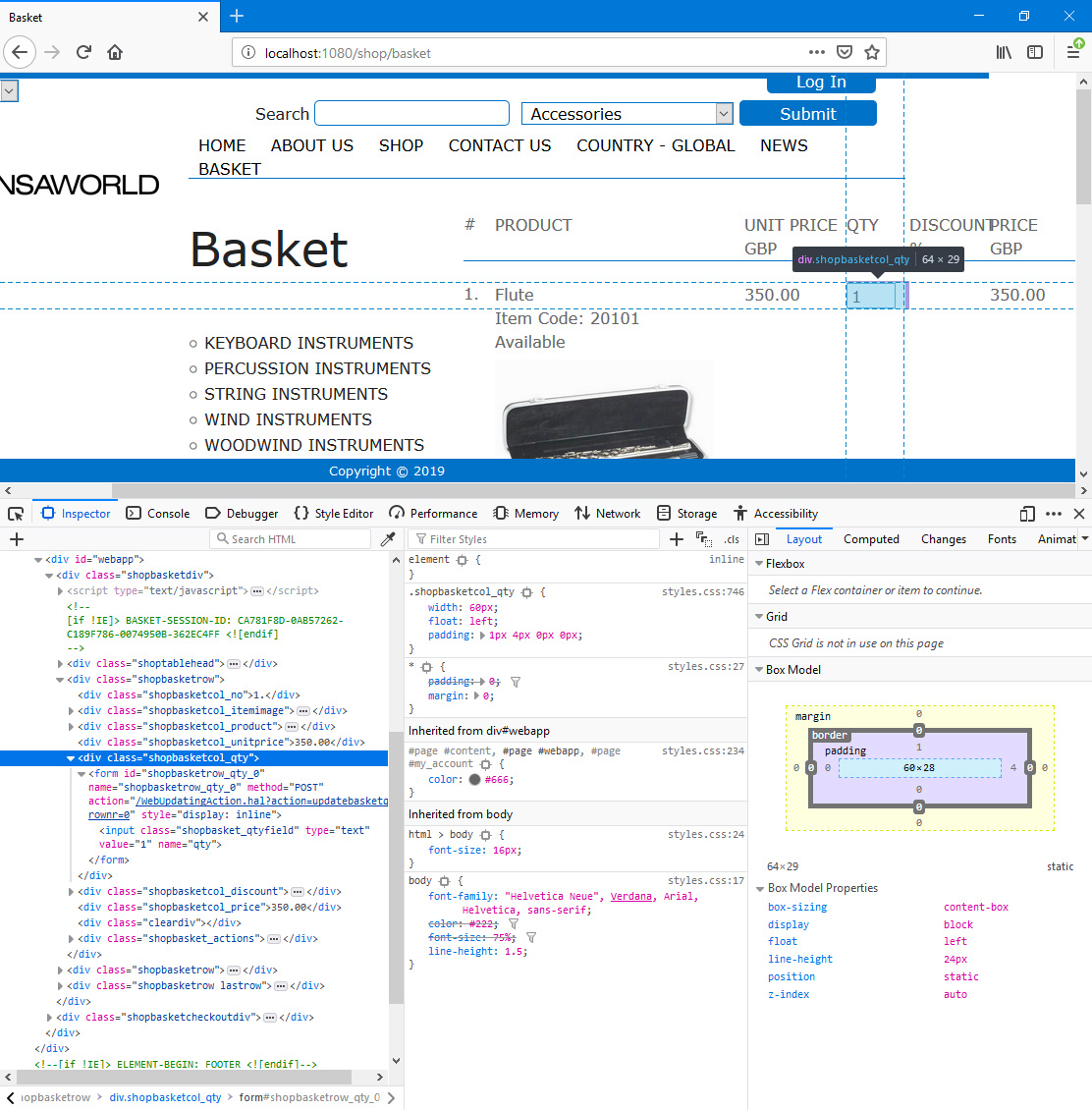This screenshot has height=1110, width=1092.
Task: Click the #666 color swatch
Action: [x=475, y=779]
